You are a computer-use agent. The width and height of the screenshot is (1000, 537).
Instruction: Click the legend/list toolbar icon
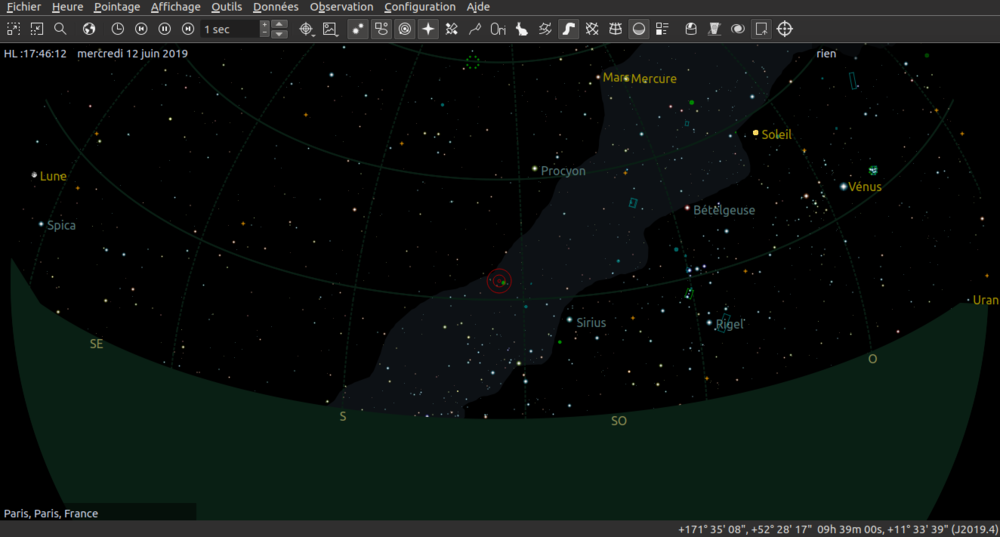pyautogui.click(x=662, y=29)
